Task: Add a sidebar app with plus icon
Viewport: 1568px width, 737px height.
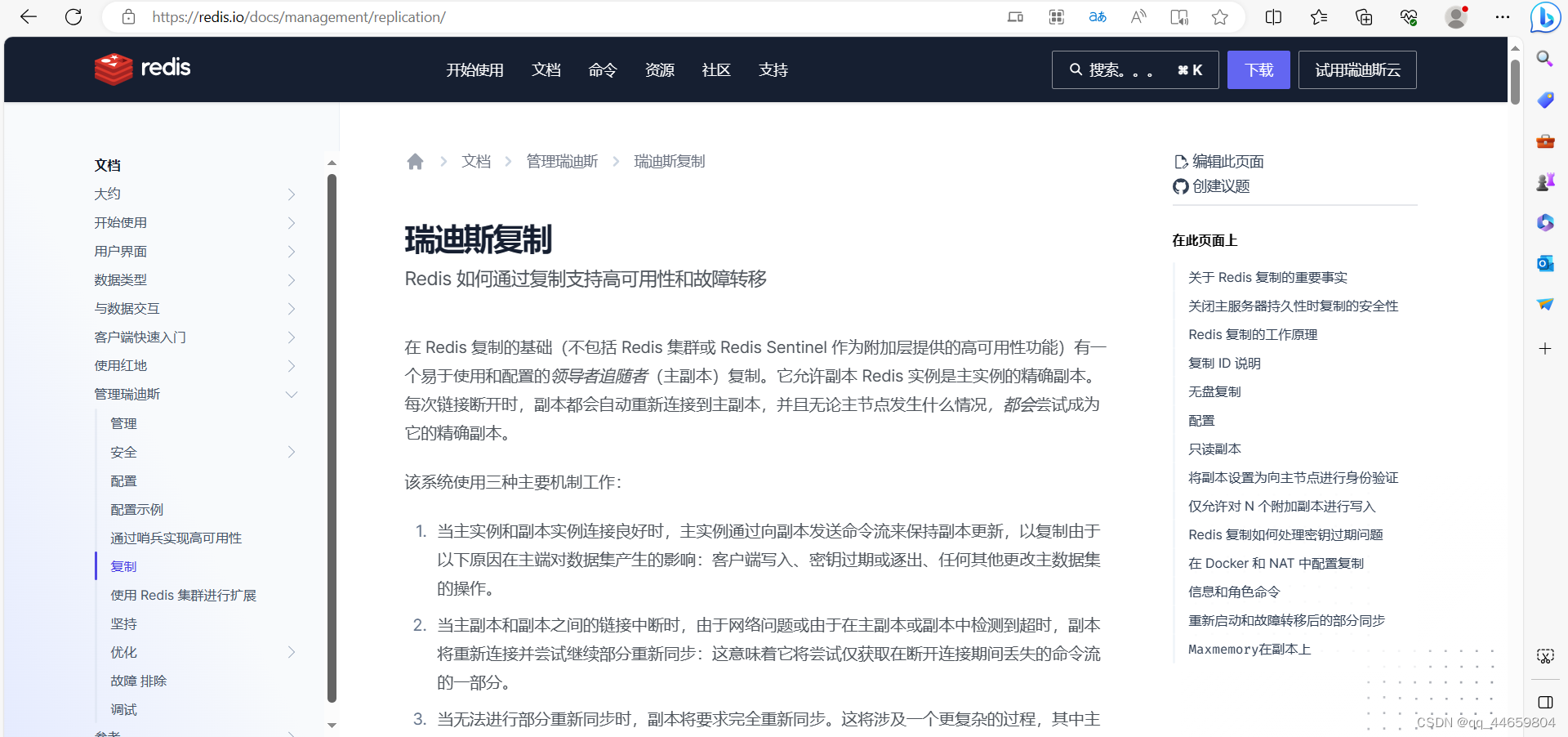Action: pos(1545,349)
